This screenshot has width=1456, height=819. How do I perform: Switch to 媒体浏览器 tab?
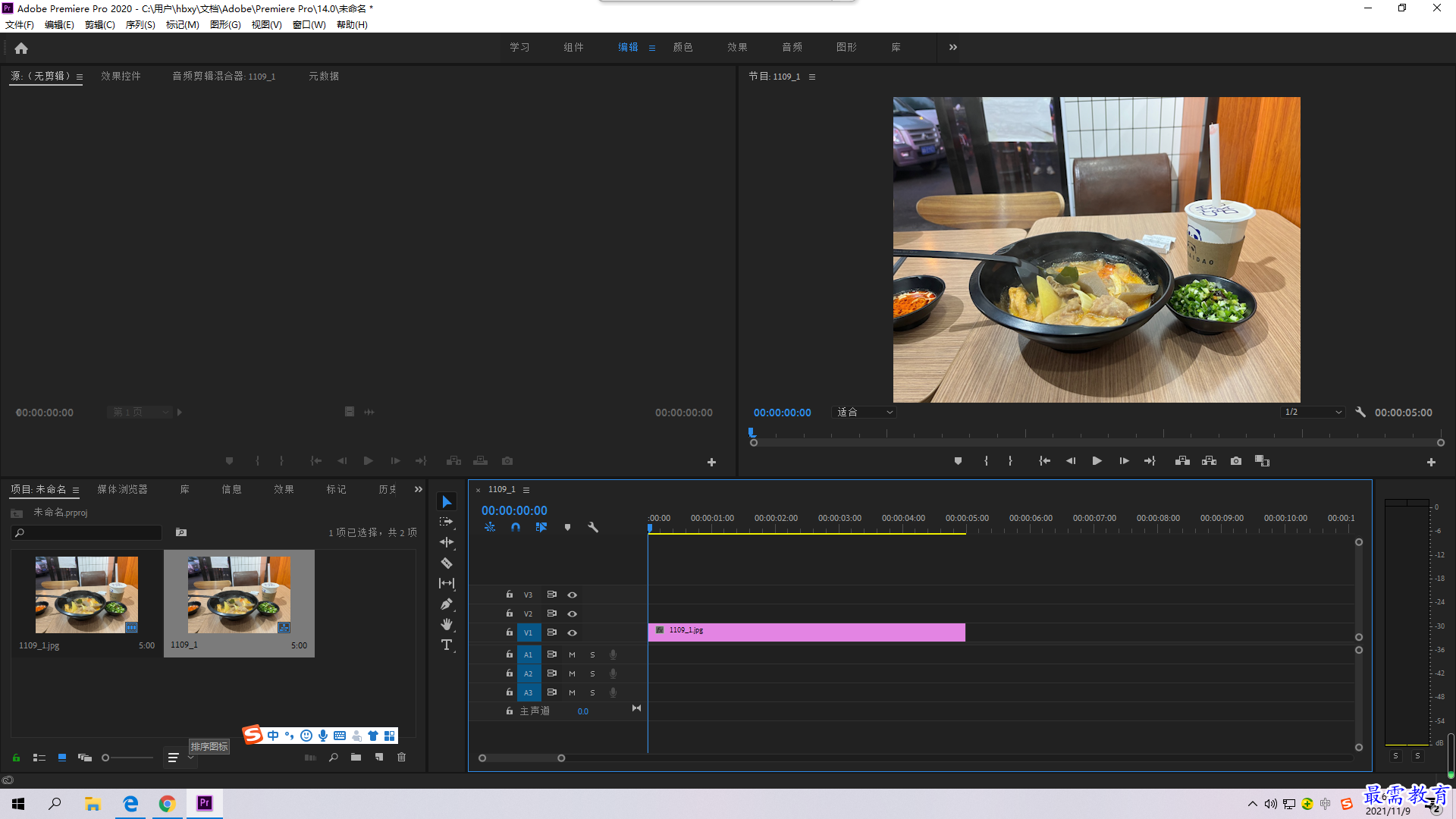(123, 490)
